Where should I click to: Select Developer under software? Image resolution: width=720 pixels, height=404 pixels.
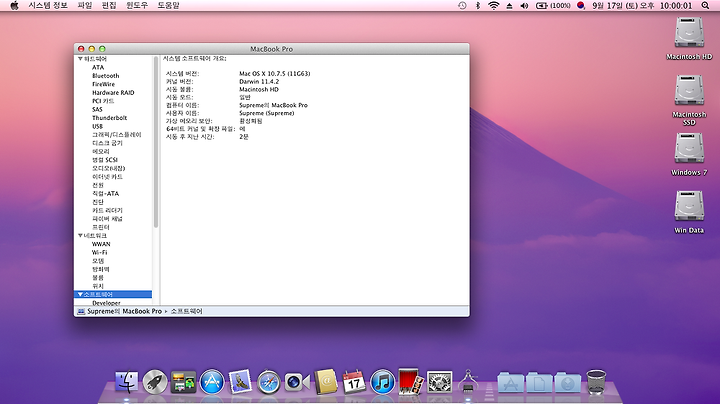(106, 303)
